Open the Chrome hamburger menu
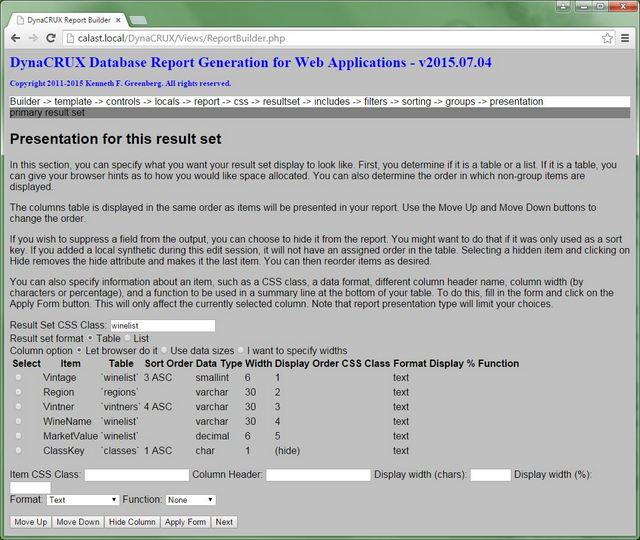The height and width of the screenshot is (540, 640). 625,38
